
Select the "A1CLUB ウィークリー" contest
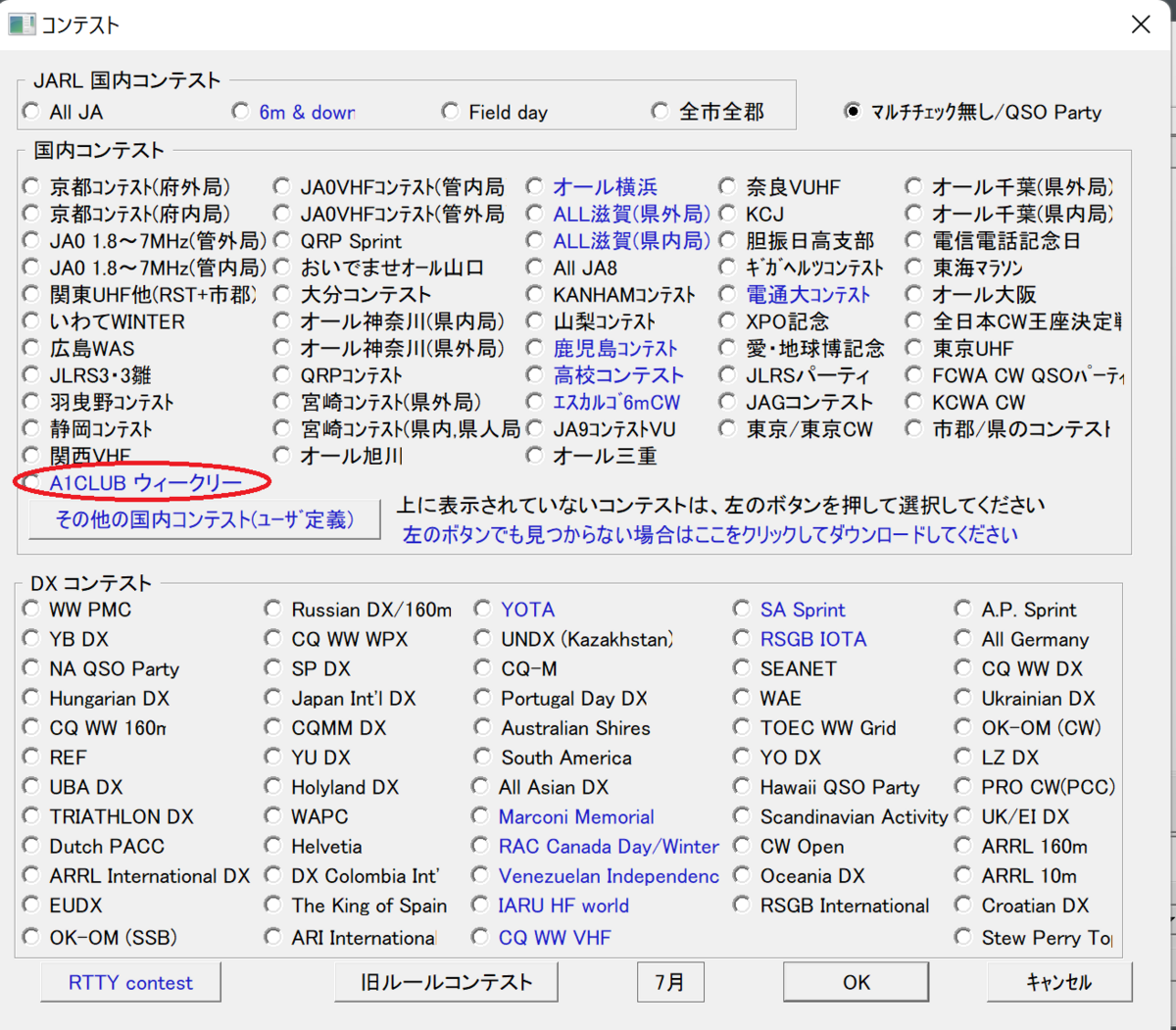click(30, 482)
